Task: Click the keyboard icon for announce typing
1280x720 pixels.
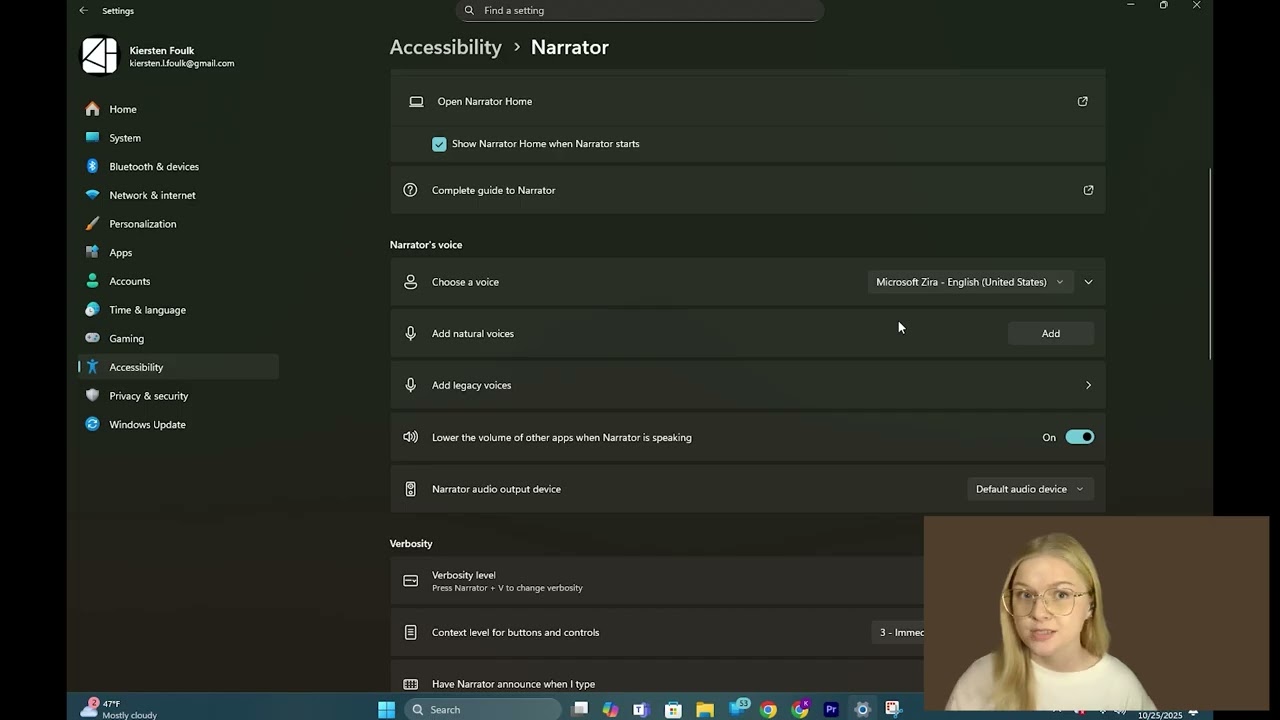Action: click(410, 684)
